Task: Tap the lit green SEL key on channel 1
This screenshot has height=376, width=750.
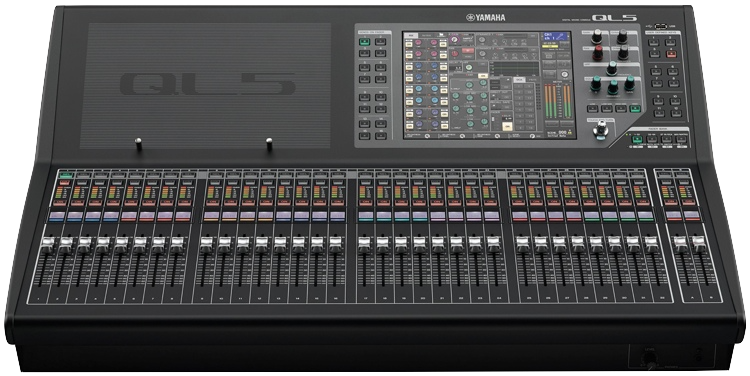Action: click(66, 176)
